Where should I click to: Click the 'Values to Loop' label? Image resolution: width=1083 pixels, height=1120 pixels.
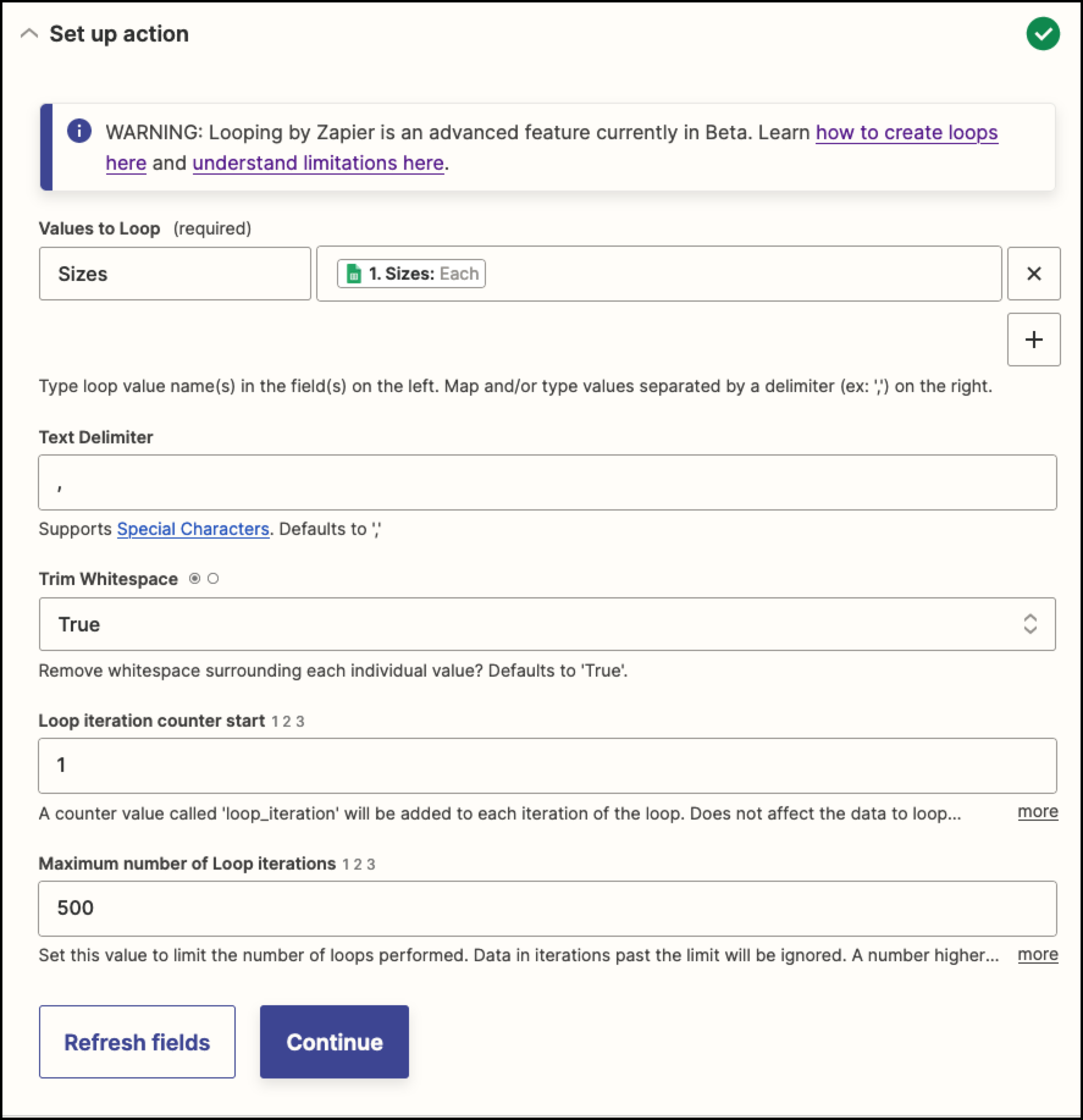pyautogui.click(x=100, y=228)
